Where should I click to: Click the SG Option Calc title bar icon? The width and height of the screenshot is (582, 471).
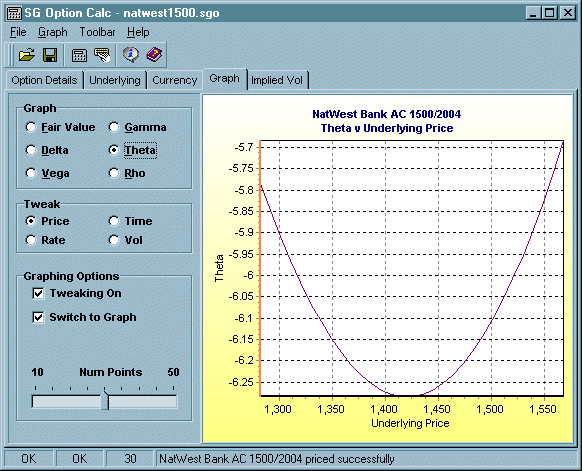14,13
